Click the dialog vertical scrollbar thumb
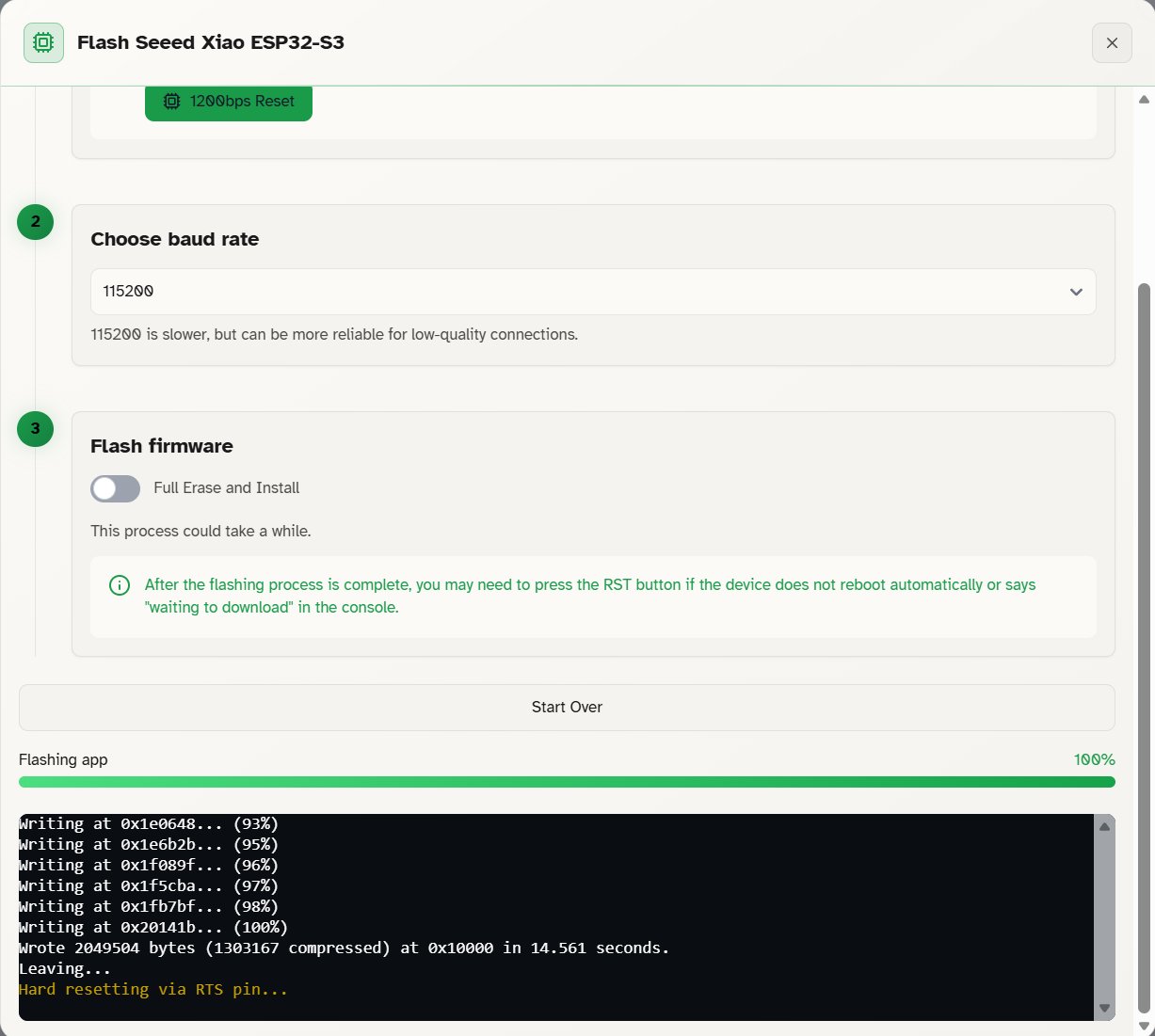Image resolution: width=1155 pixels, height=1036 pixels. point(1145,649)
